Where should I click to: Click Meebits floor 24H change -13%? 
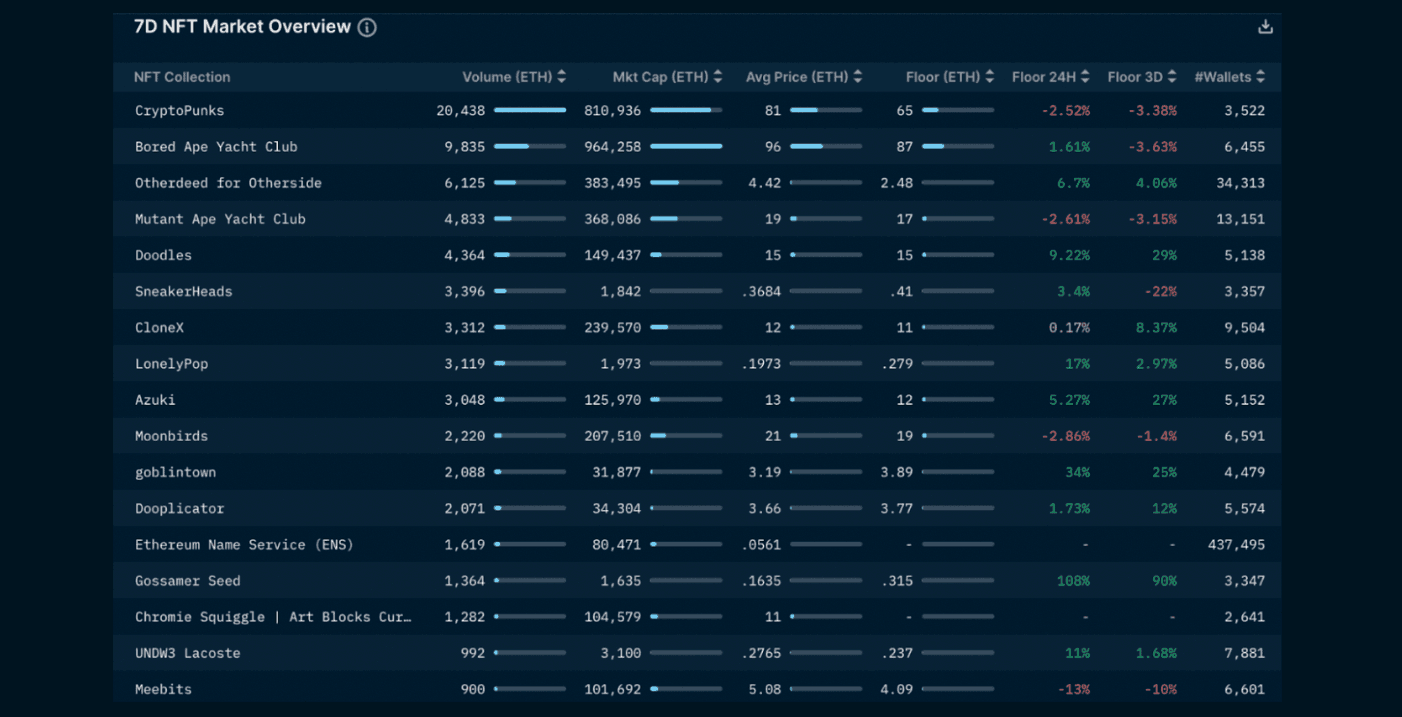point(1073,689)
